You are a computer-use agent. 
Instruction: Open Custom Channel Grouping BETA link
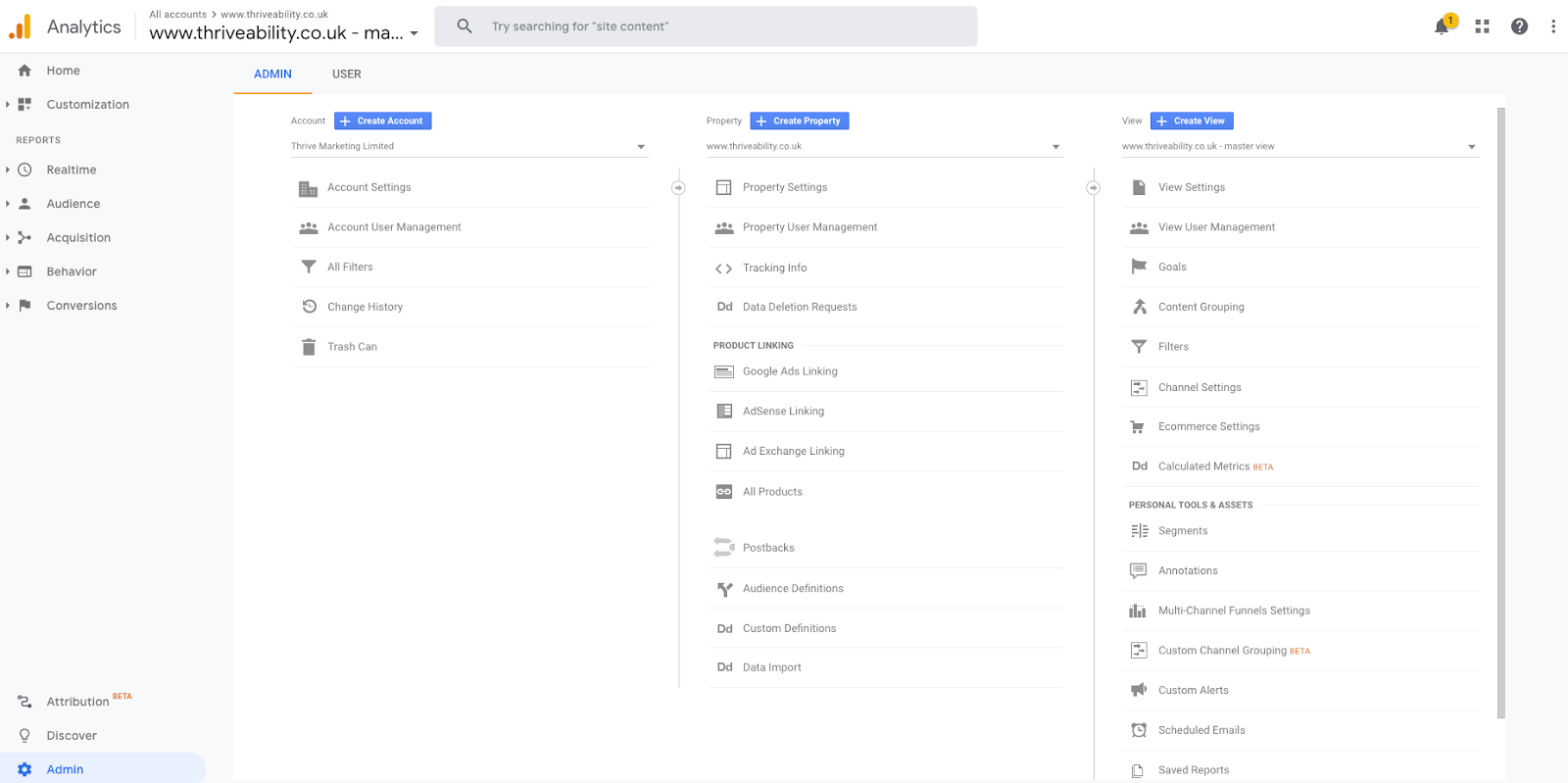click(1234, 651)
